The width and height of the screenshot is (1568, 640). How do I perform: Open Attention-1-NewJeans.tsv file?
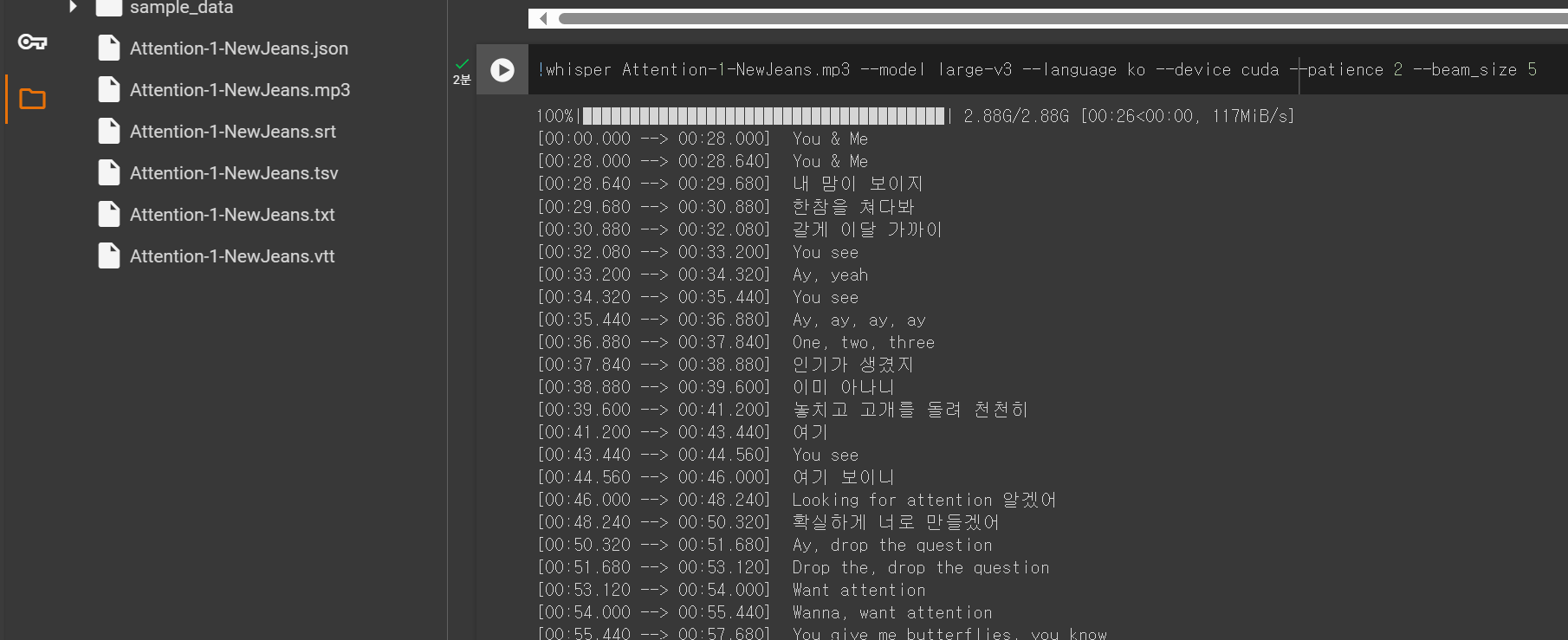point(234,173)
